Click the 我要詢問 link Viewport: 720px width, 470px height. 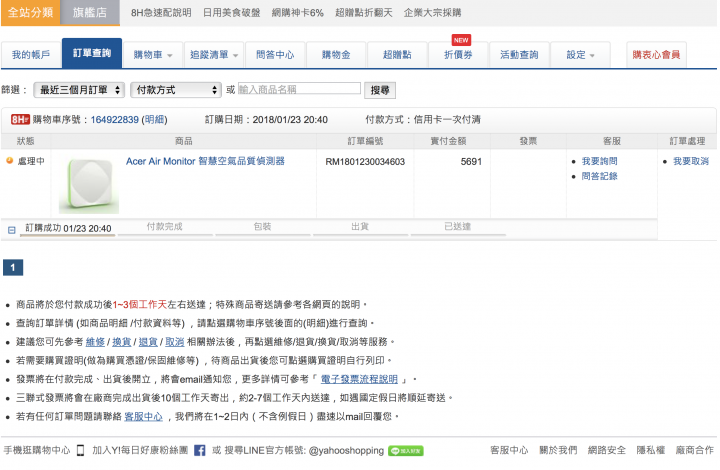[599, 161]
